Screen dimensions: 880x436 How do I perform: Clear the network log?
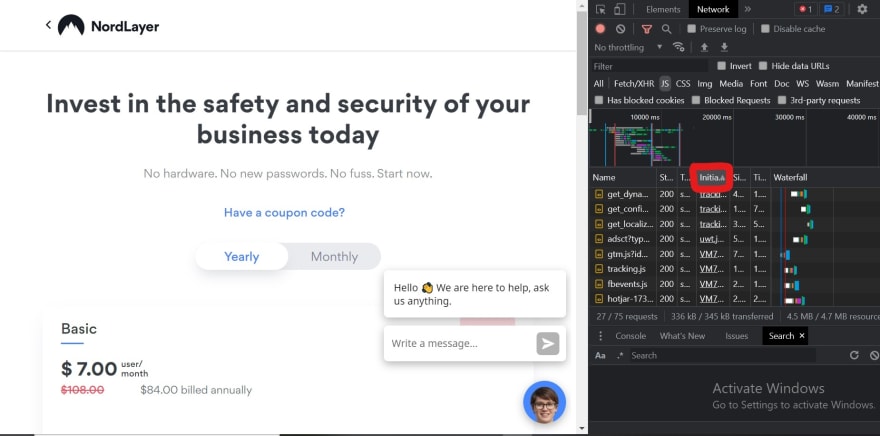[620, 29]
